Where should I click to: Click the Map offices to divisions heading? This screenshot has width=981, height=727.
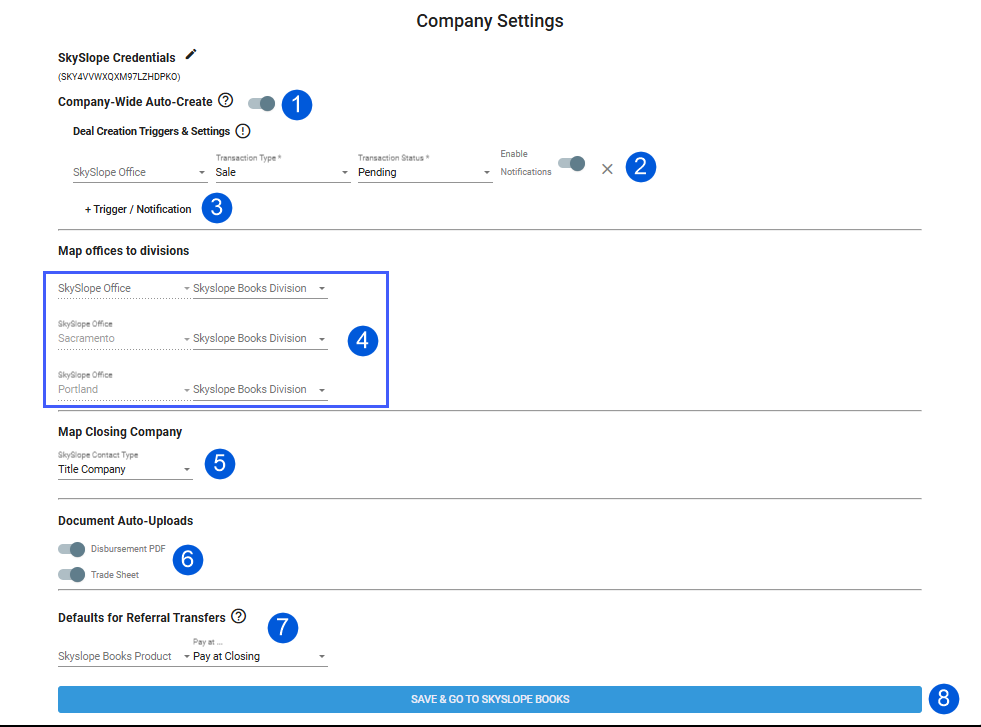point(123,251)
